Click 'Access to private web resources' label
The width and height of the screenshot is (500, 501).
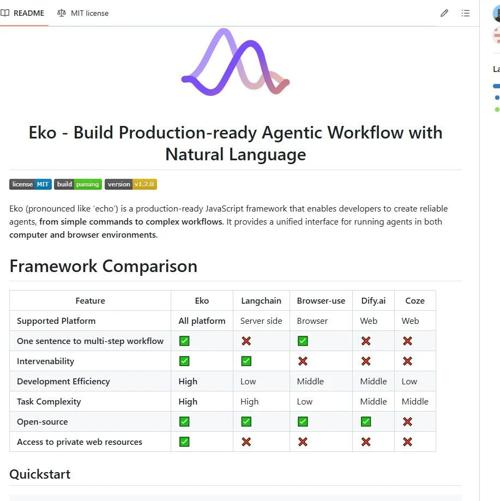point(79,442)
